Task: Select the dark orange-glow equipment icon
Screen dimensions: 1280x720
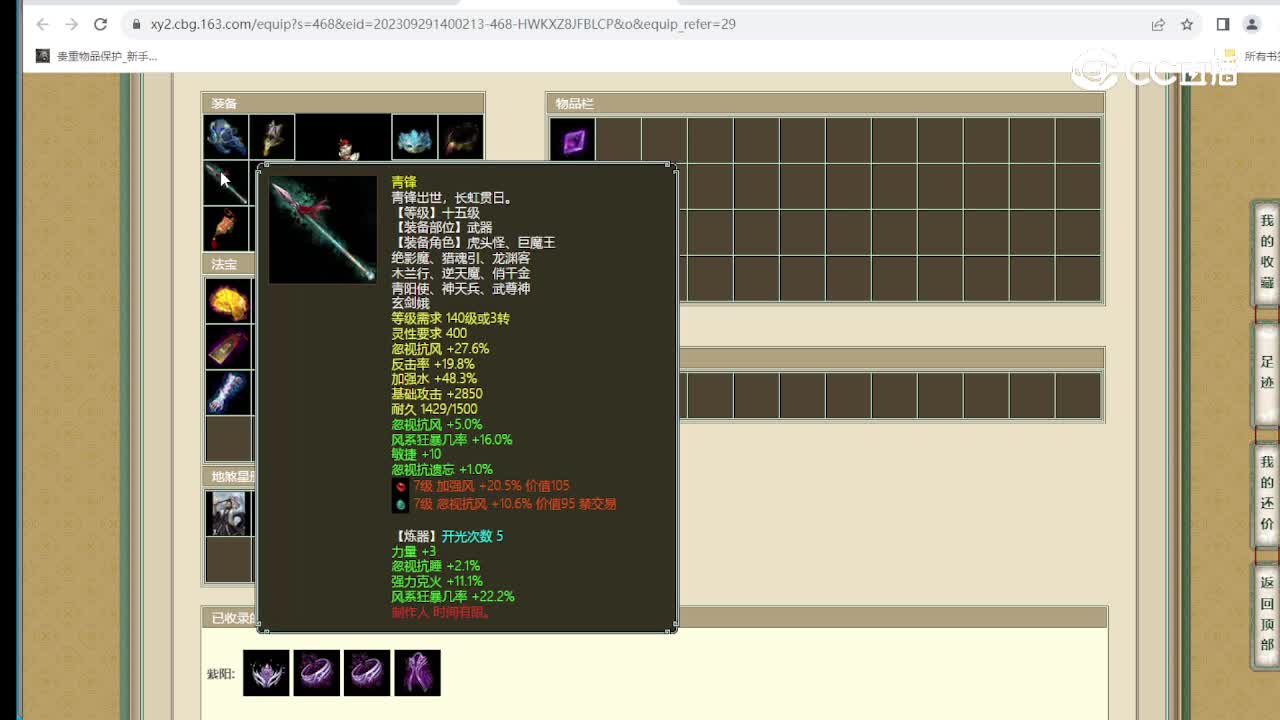Action: [460, 137]
